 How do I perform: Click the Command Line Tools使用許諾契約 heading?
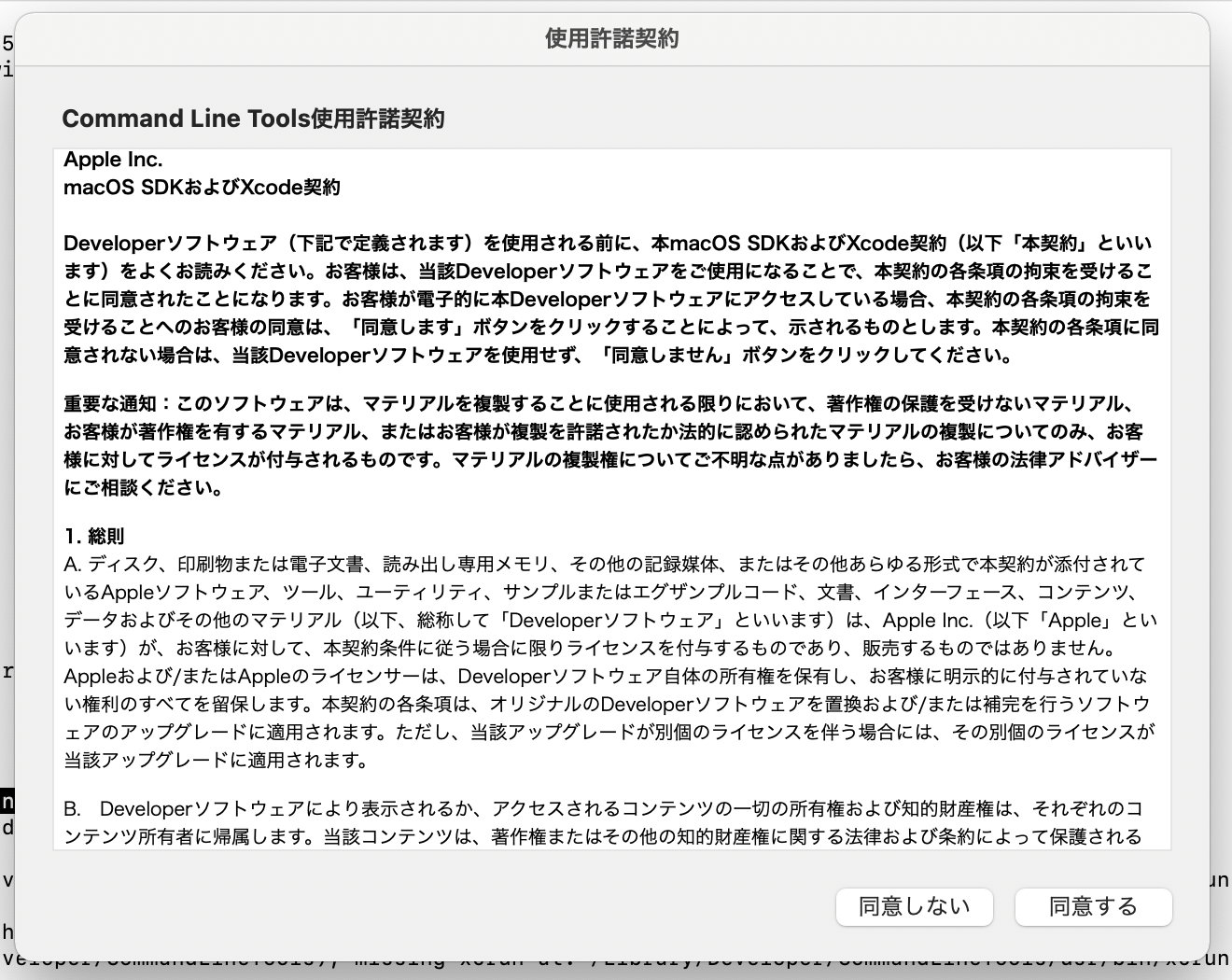[x=253, y=119]
